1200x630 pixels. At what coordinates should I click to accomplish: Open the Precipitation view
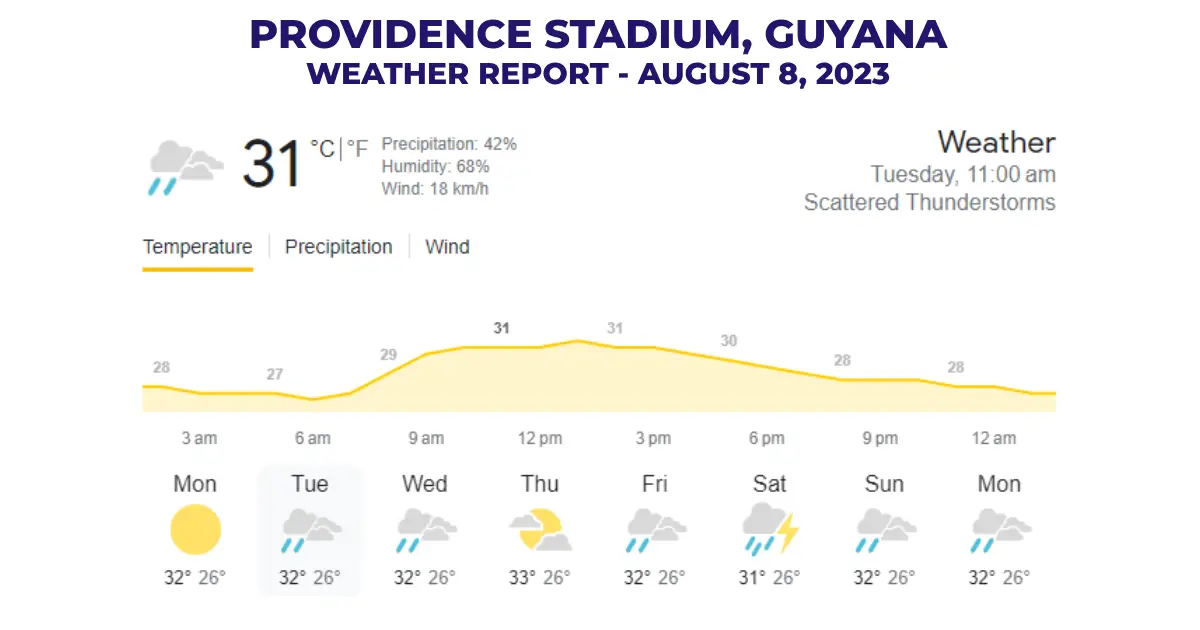coord(339,246)
